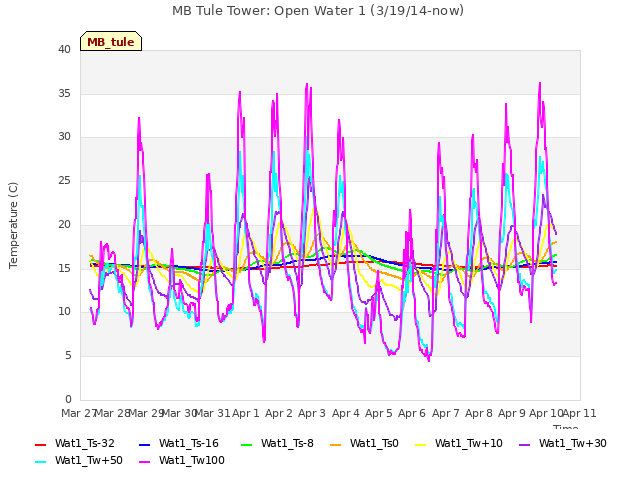
Task: Click the cyan Wat1_Tw+50 legend swatch
Action: [40, 462]
